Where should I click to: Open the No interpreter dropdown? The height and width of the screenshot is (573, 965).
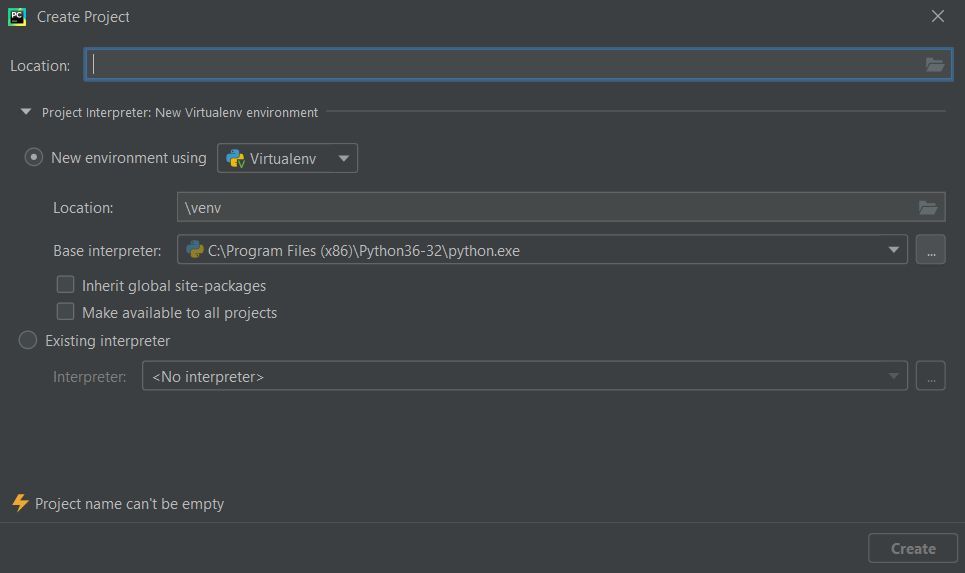(x=524, y=376)
